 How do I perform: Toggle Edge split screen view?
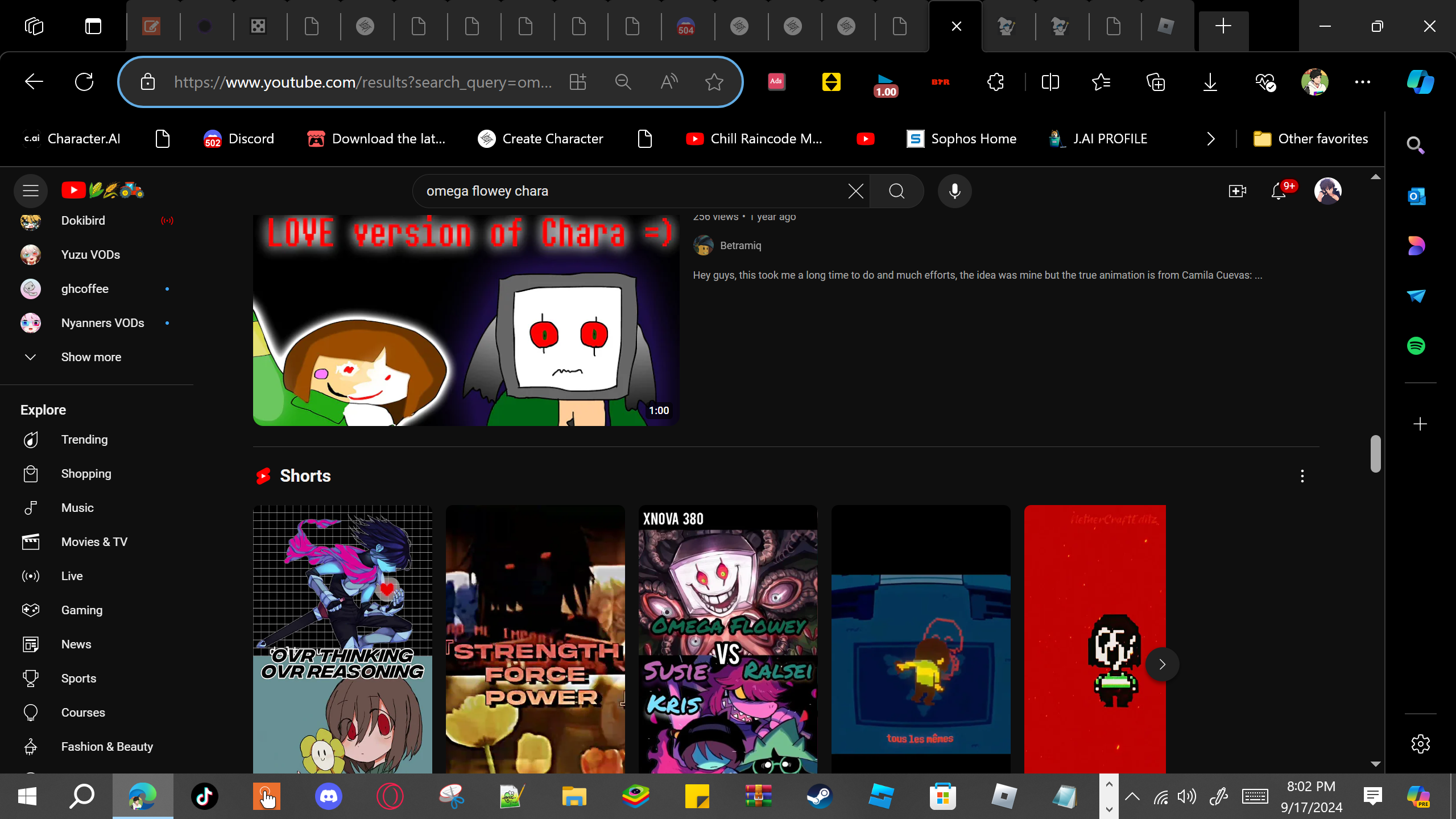(x=1050, y=82)
